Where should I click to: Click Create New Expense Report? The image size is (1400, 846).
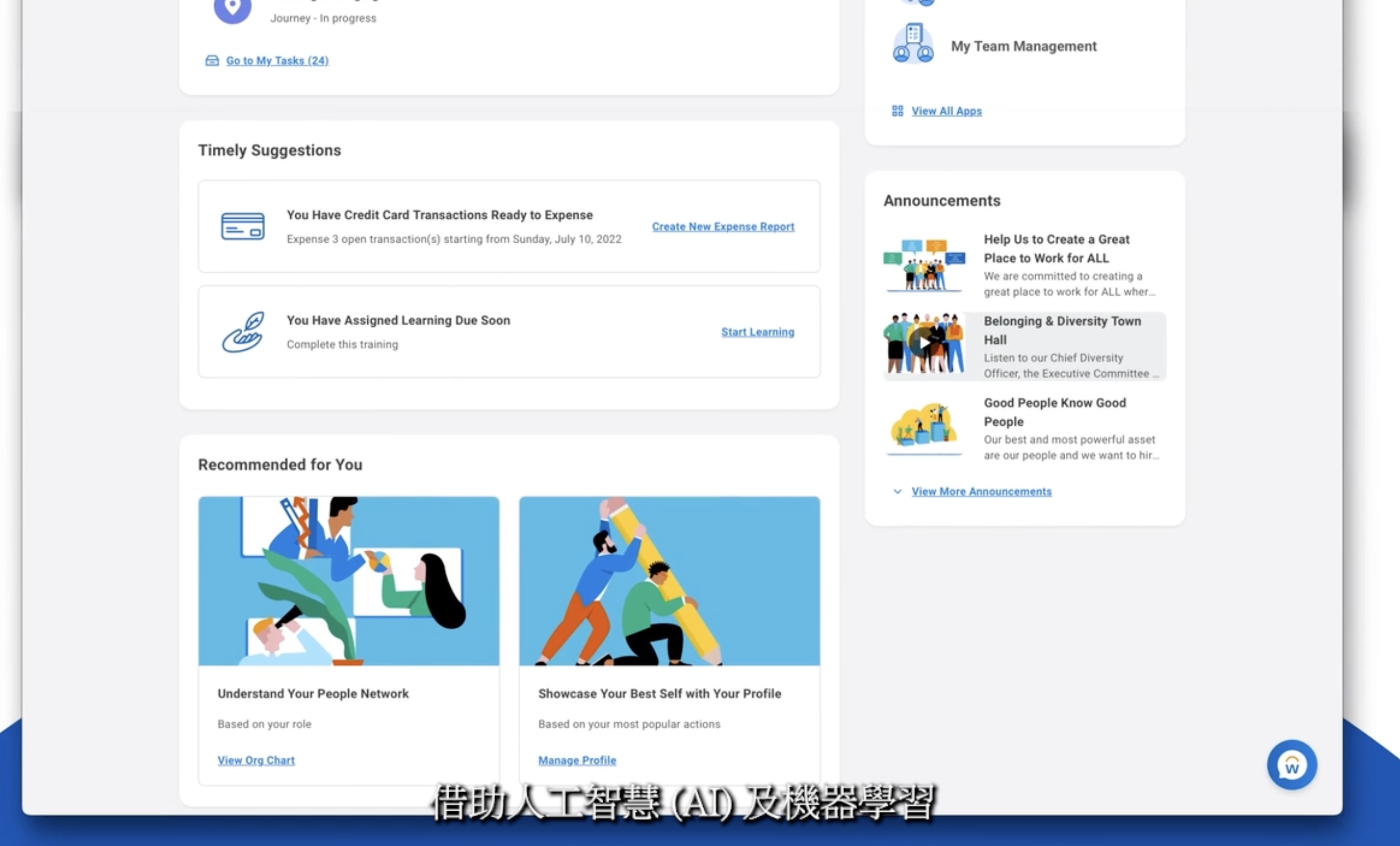click(723, 226)
